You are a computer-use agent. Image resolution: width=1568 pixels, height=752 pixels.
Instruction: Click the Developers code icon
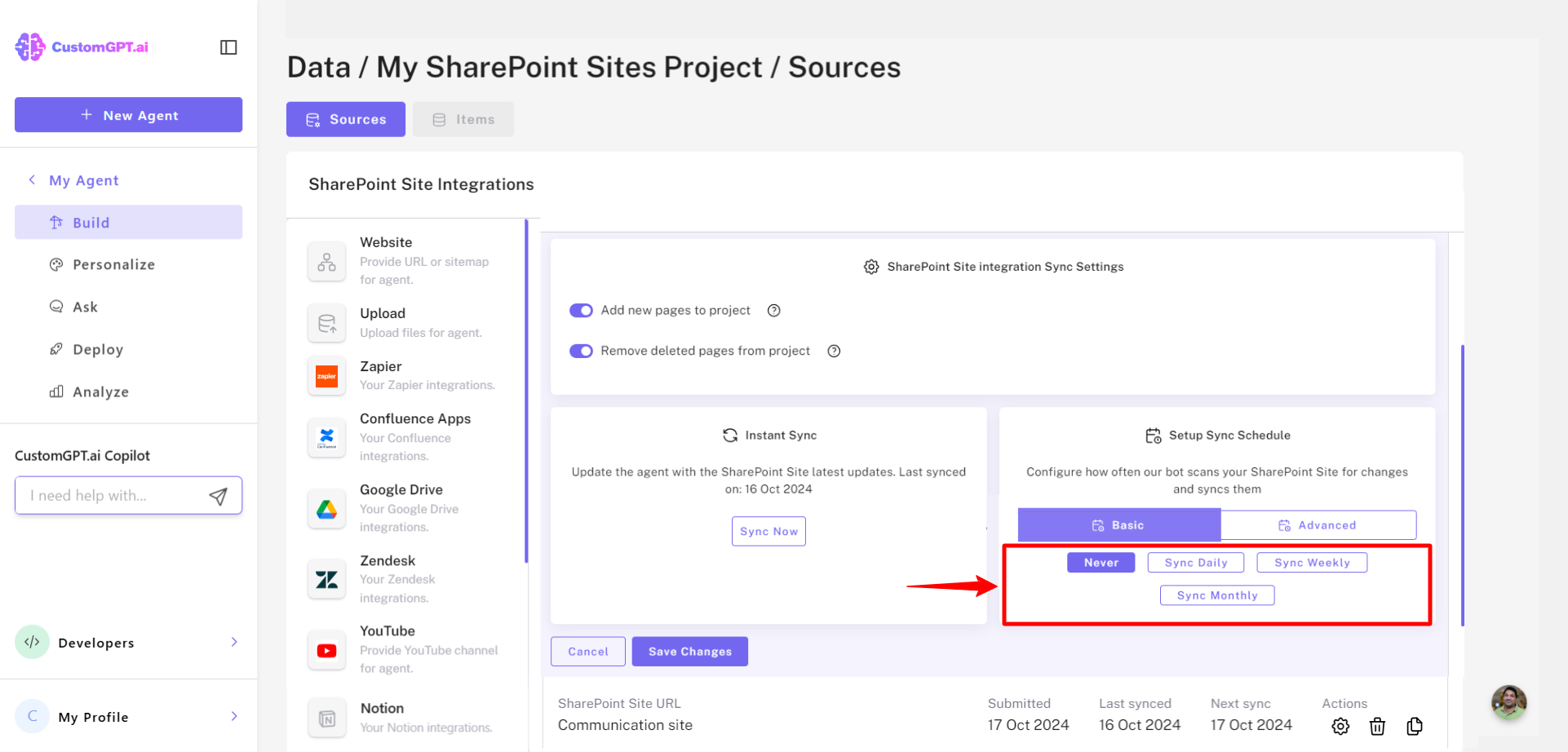pyautogui.click(x=32, y=642)
